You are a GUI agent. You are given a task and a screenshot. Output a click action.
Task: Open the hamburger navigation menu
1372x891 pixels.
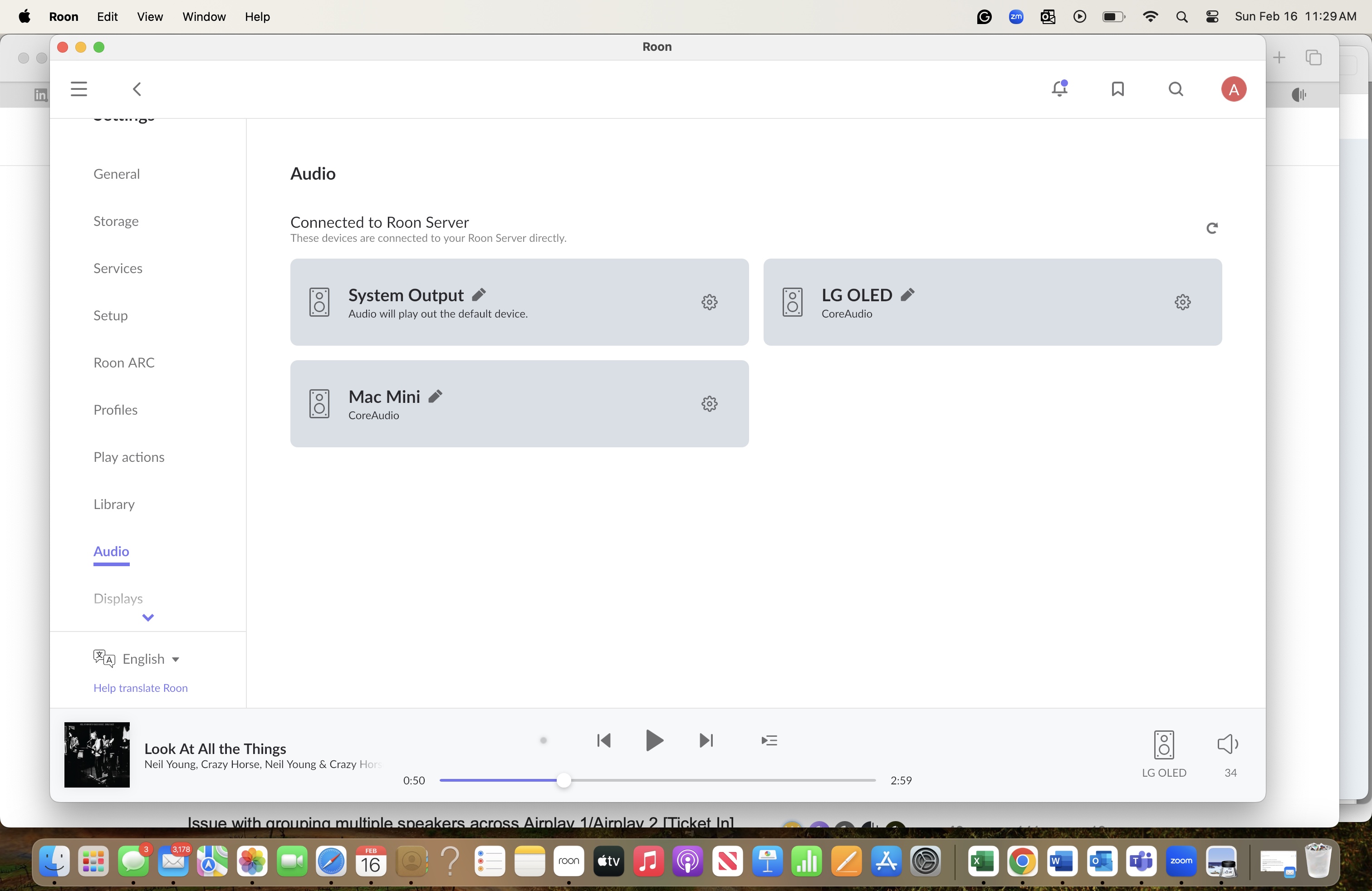(79, 89)
